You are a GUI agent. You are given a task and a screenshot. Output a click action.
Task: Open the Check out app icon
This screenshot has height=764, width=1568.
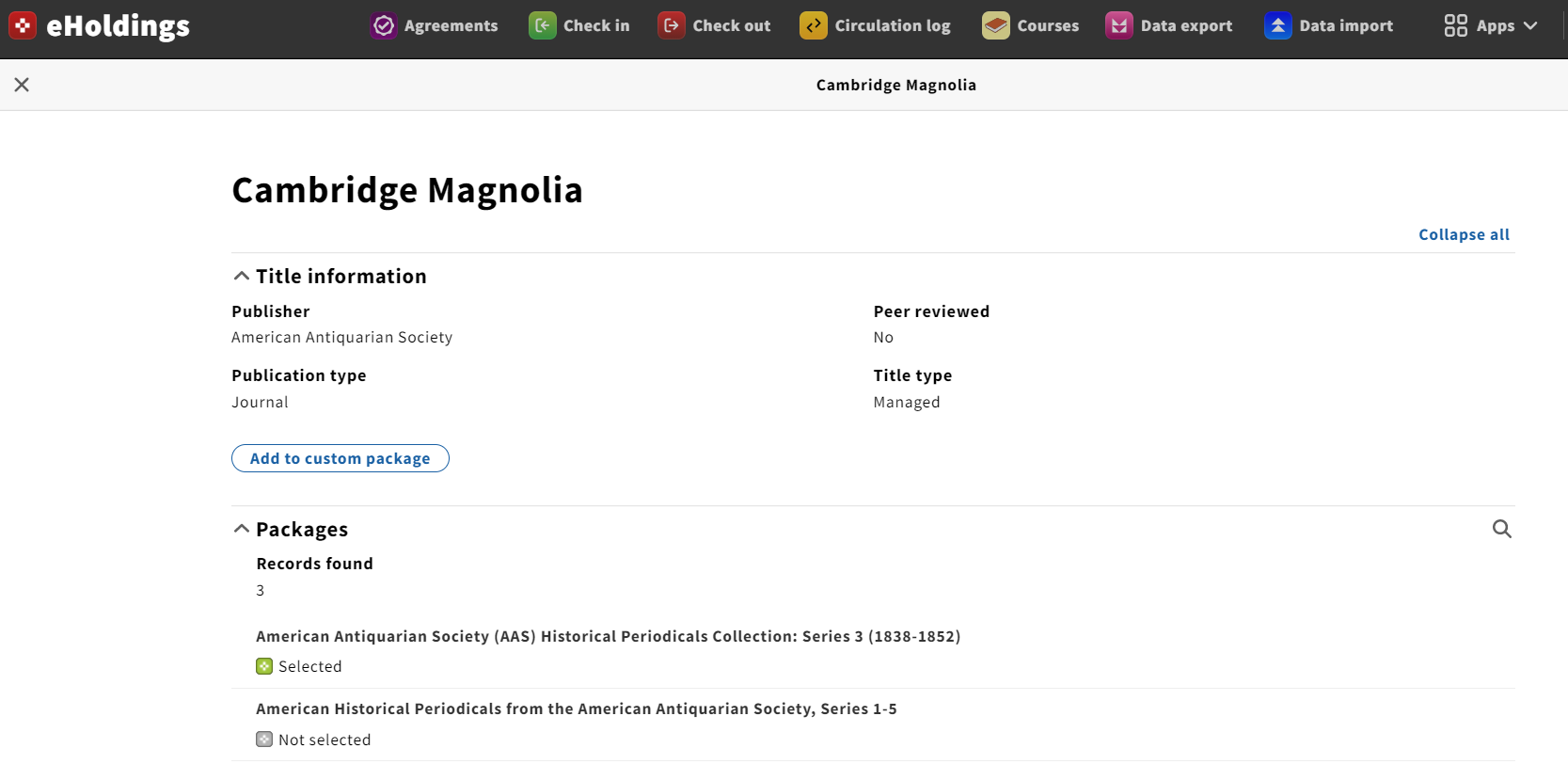pyautogui.click(x=672, y=25)
